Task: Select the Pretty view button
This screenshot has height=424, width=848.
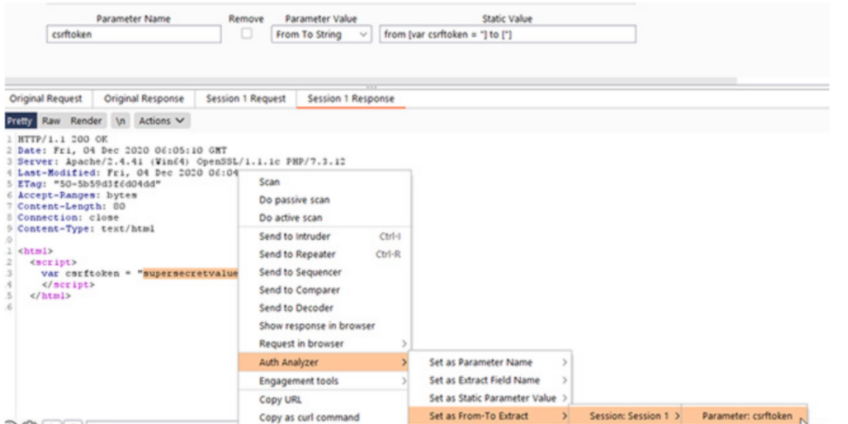Action: 20,121
